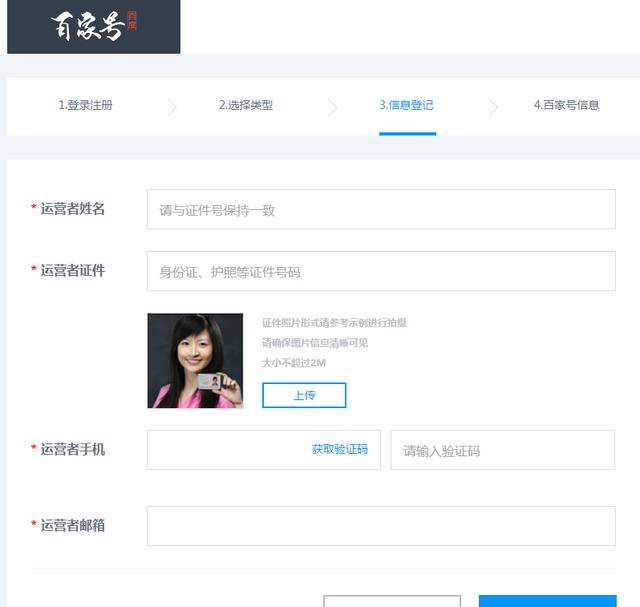
Task: Click 获取验证码 link
Action: click(x=340, y=449)
